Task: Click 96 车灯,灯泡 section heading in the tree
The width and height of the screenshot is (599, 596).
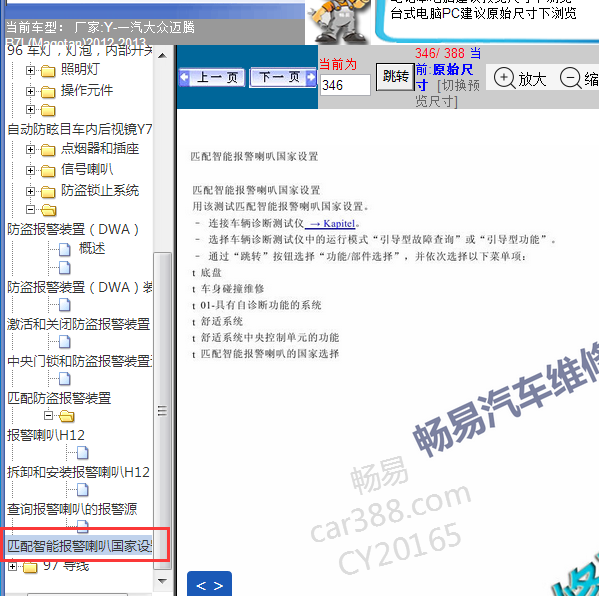Action: 79,50
